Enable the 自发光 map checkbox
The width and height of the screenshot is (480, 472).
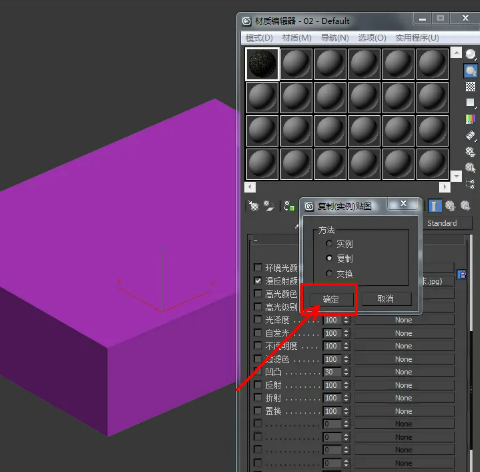tap(258, 333)
